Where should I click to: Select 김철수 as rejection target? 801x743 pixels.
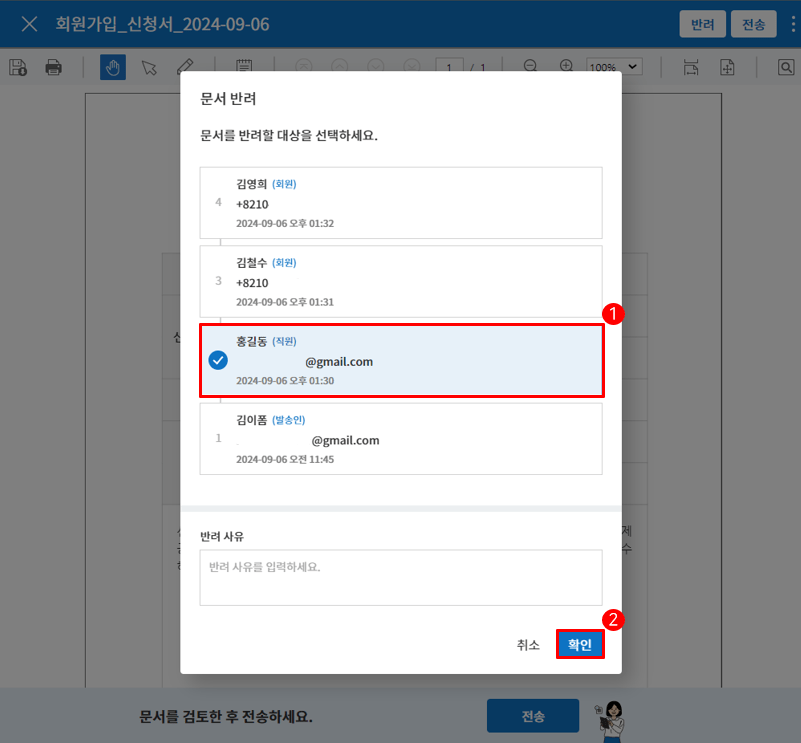401,282
